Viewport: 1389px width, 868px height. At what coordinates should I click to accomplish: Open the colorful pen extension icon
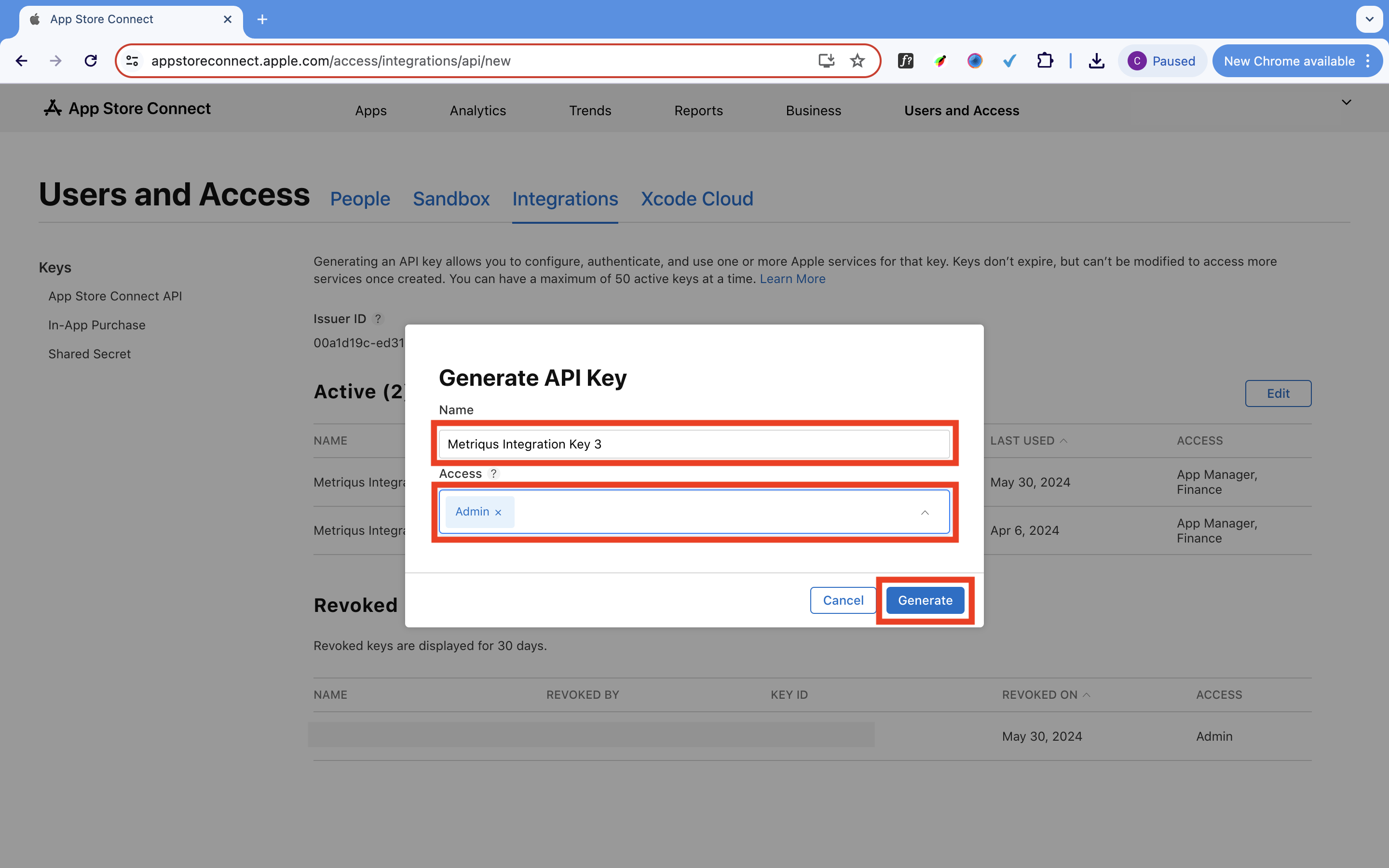(940, 61)
